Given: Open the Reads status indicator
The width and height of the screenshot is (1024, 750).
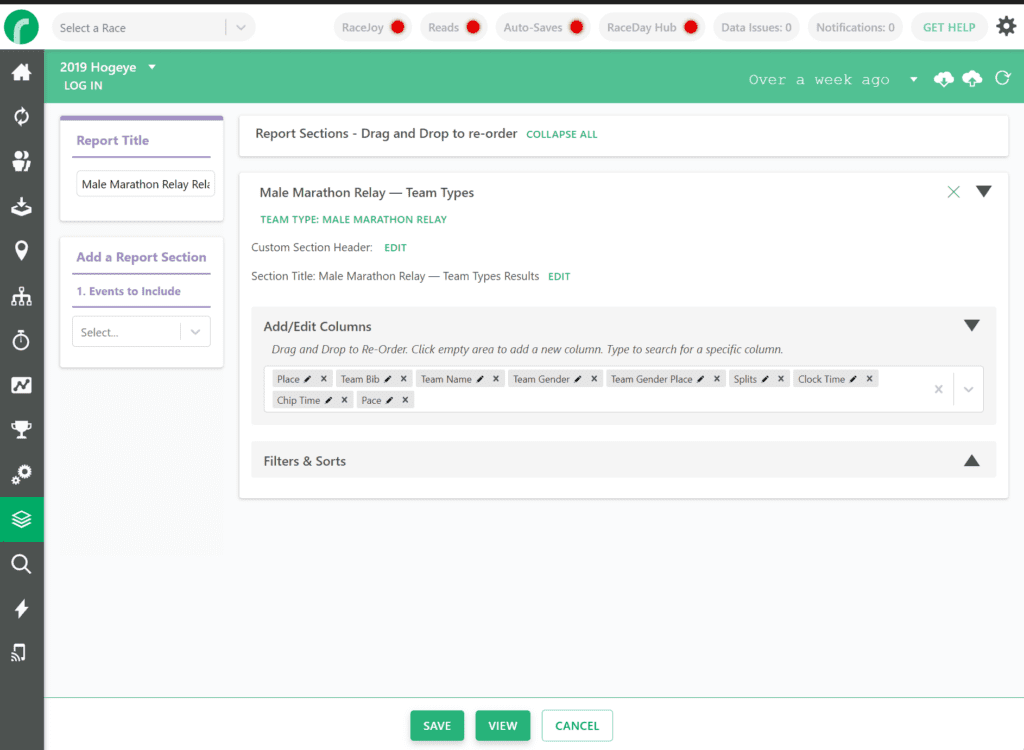Looking at the screenshot, I should tap(454, 27).
